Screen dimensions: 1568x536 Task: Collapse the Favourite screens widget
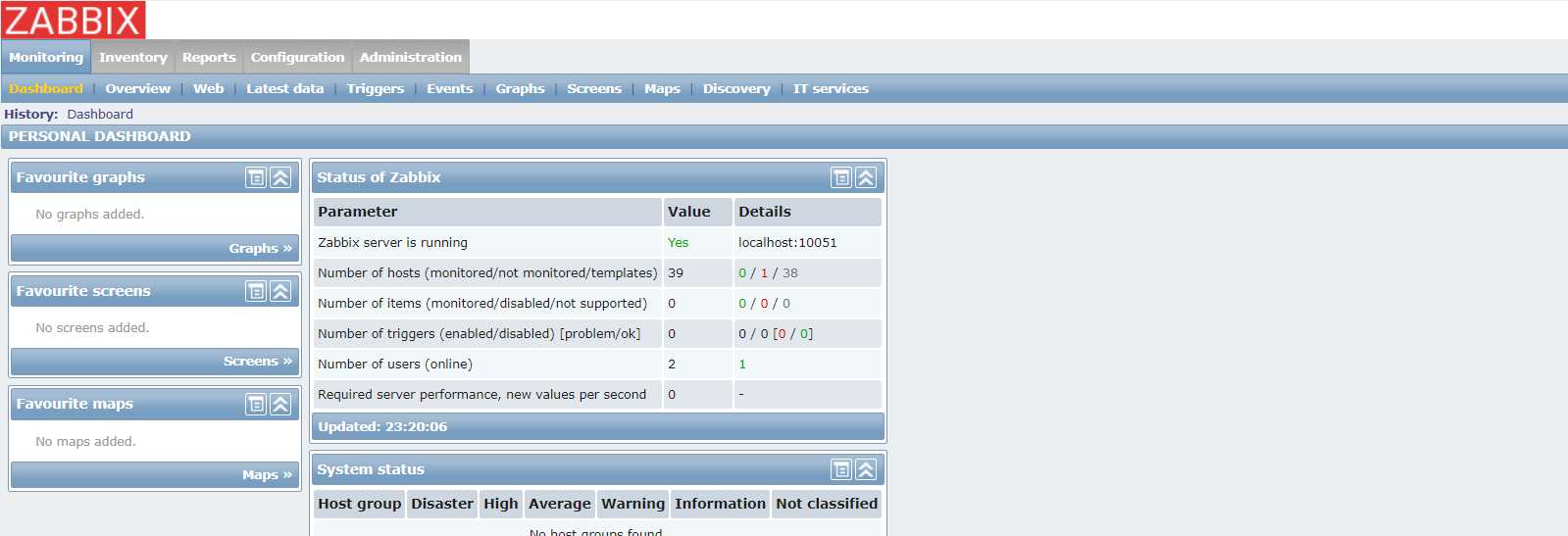[x=280, y=291]
